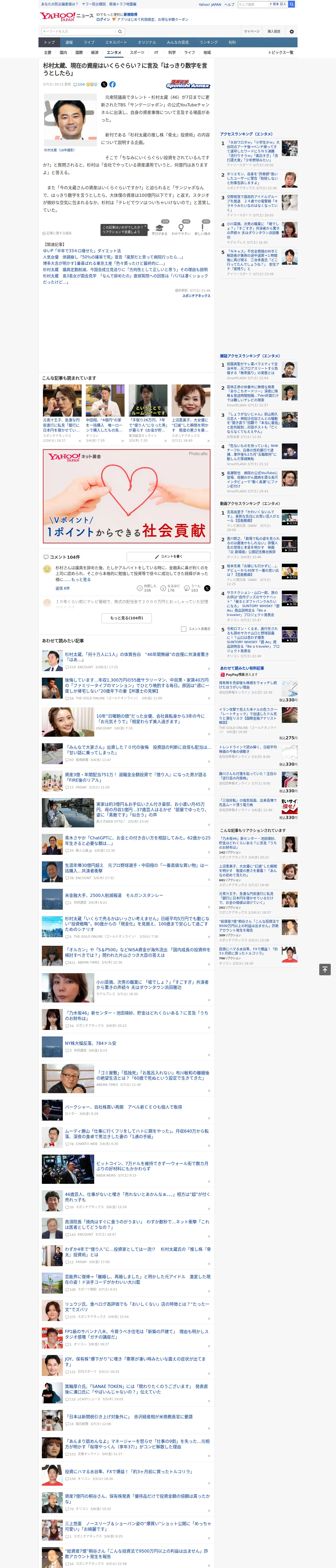Open マイページ link
The width and height of the screenshot is (336, 1568).
pos(251,31)
